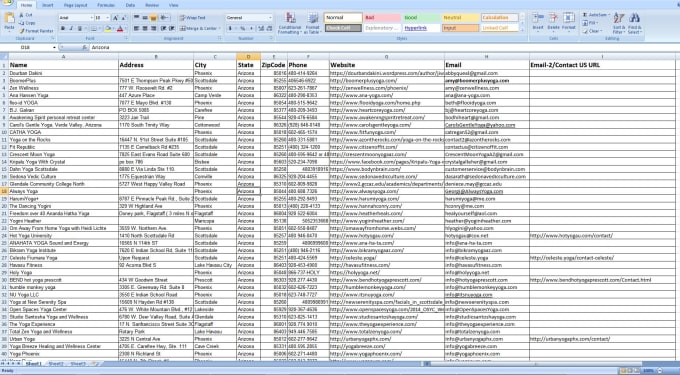The height and width of the screenshot is (375, 680).
Task: Align text right in the cell
Action: tap(153, 29)
